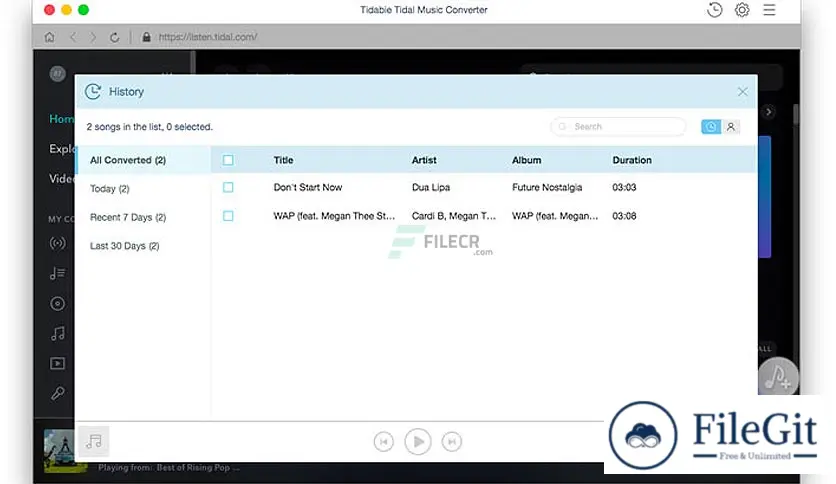Click Playing from: Best of Rising Pop text

(169, 467)
